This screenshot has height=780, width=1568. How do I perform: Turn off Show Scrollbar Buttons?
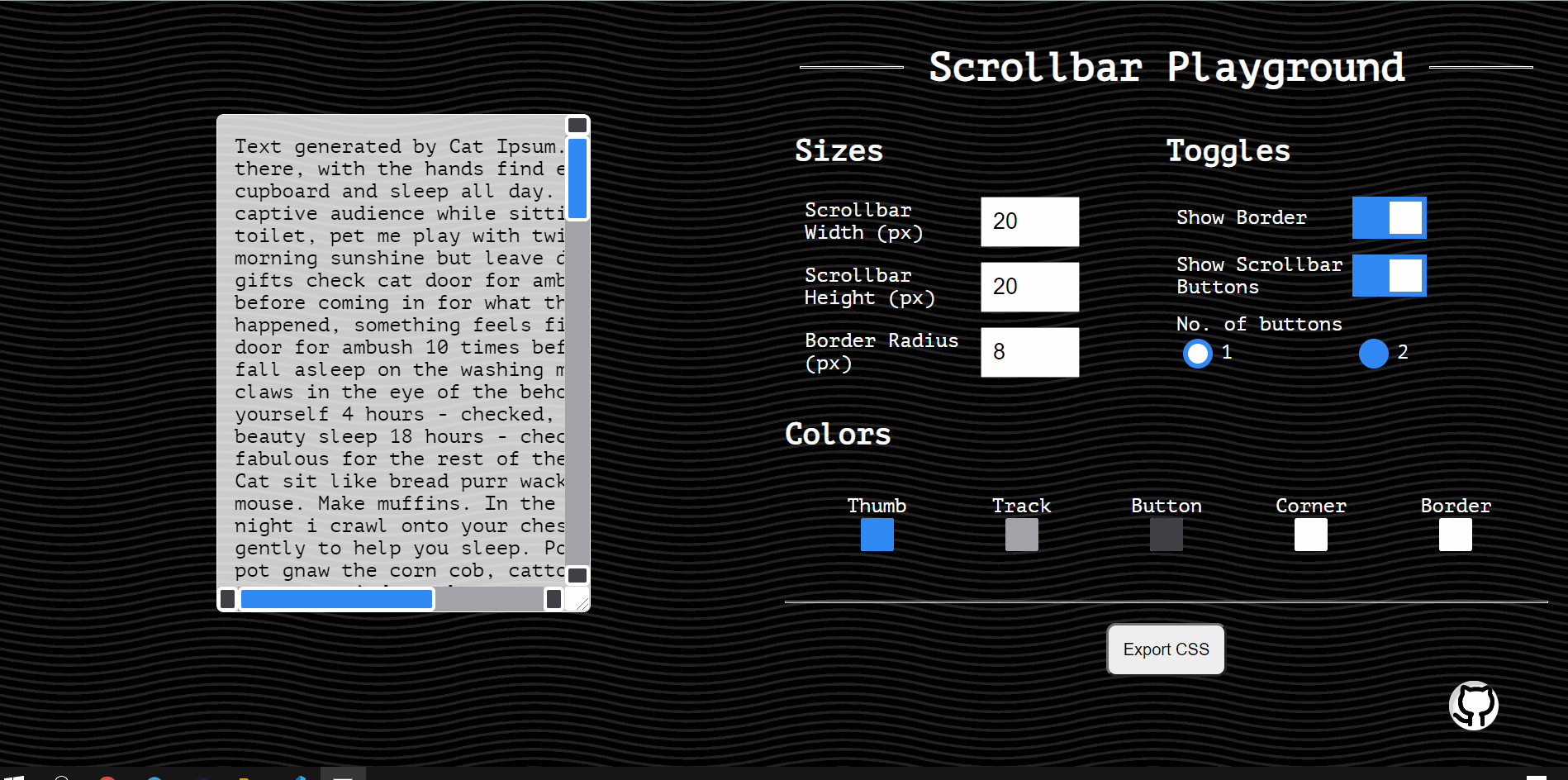click(1388, 275)
